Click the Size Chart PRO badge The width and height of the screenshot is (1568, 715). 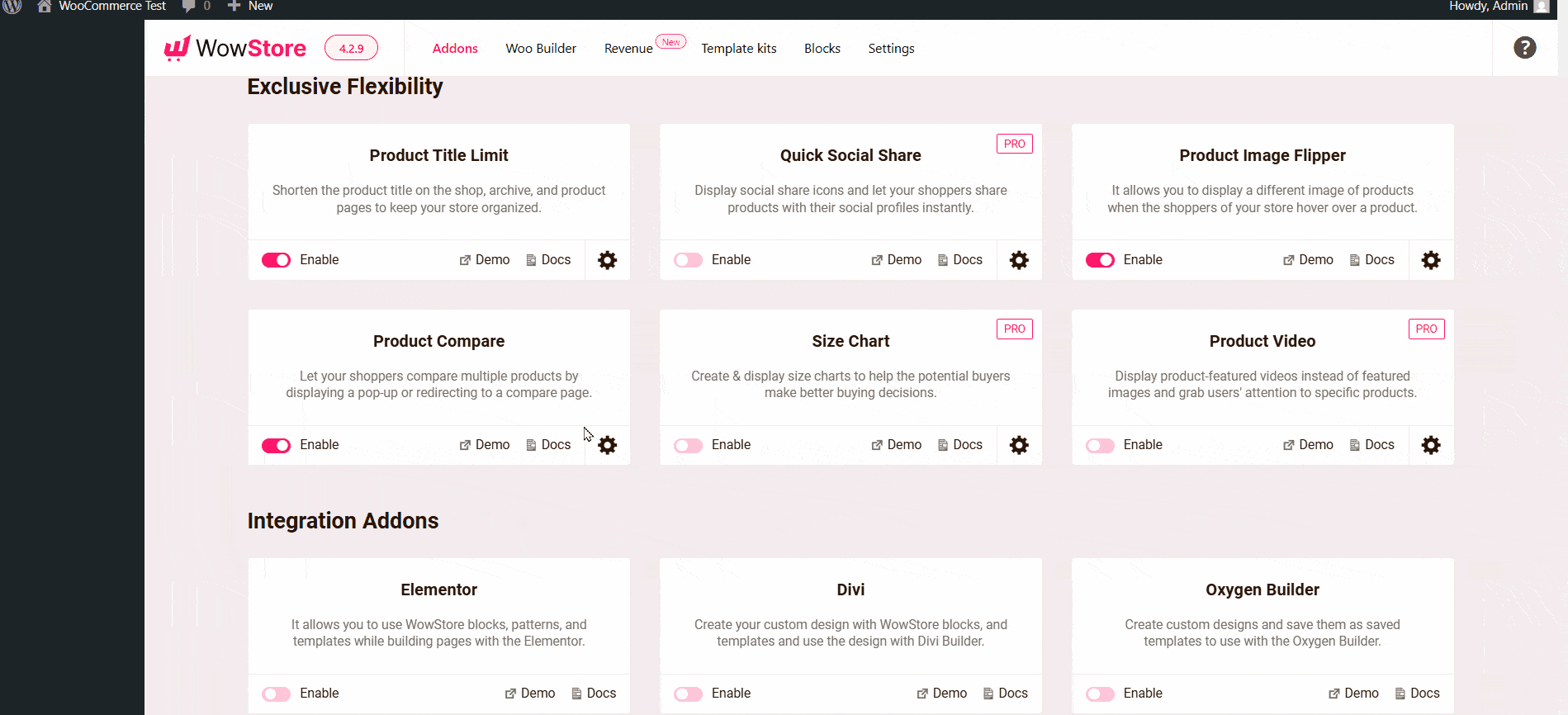pyautogui.click(x=1015, y=329)
